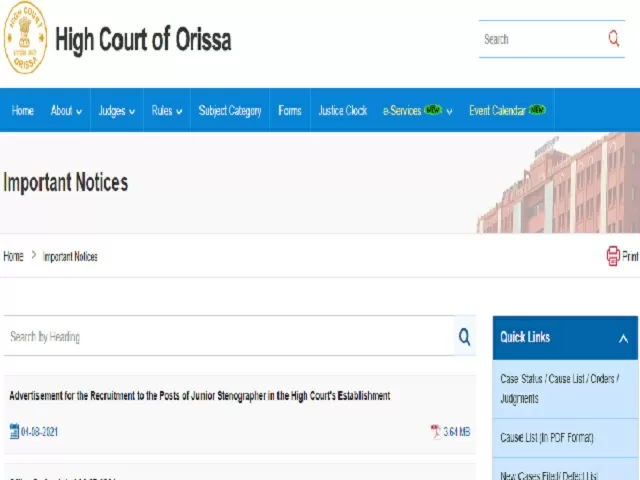Open the Junior Stenographer recruitment advertisement notice
640x480 pixels.
tap(200, 396)
